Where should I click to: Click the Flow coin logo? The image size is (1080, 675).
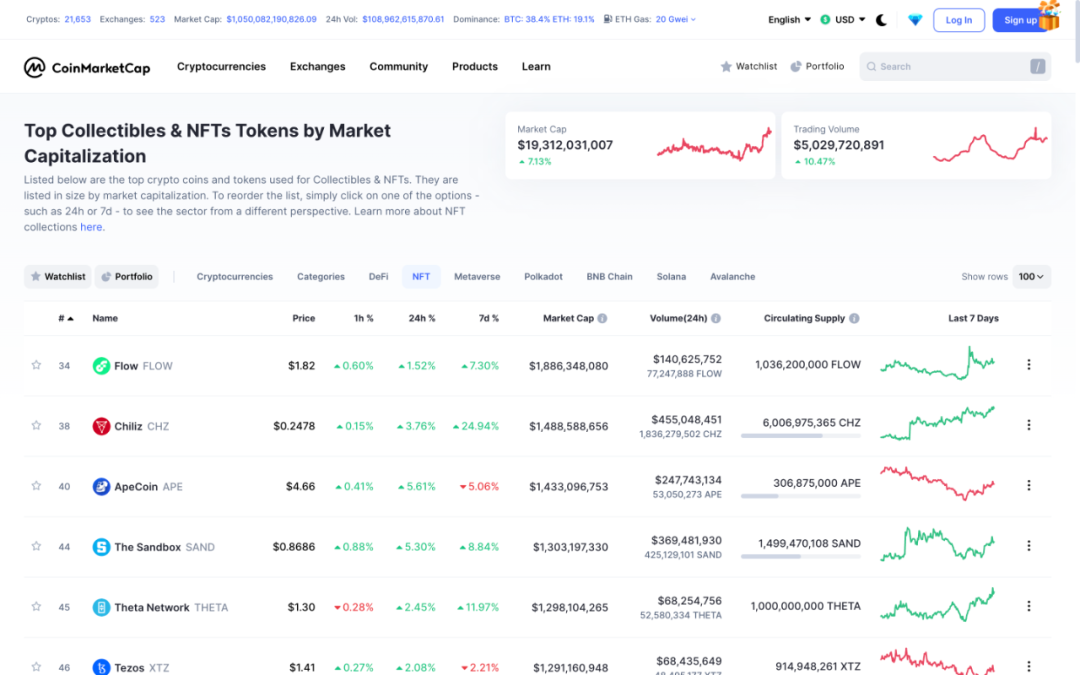click(101, 366)
